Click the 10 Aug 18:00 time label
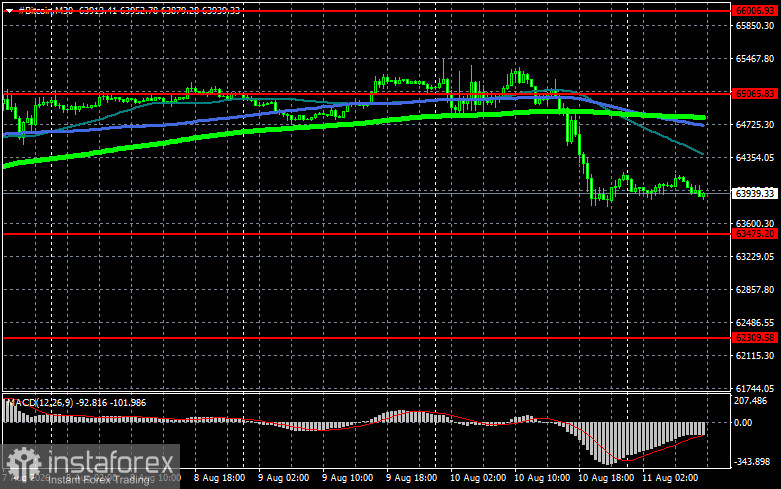781x489 pixels. click(x=606, y=478)
